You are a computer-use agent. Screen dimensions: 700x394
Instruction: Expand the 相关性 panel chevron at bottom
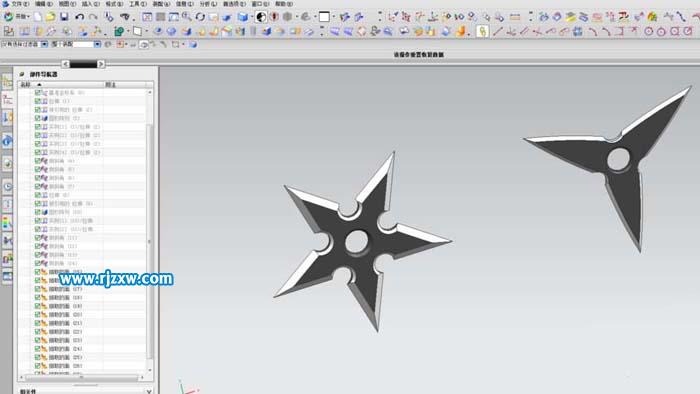pos(149,391)
